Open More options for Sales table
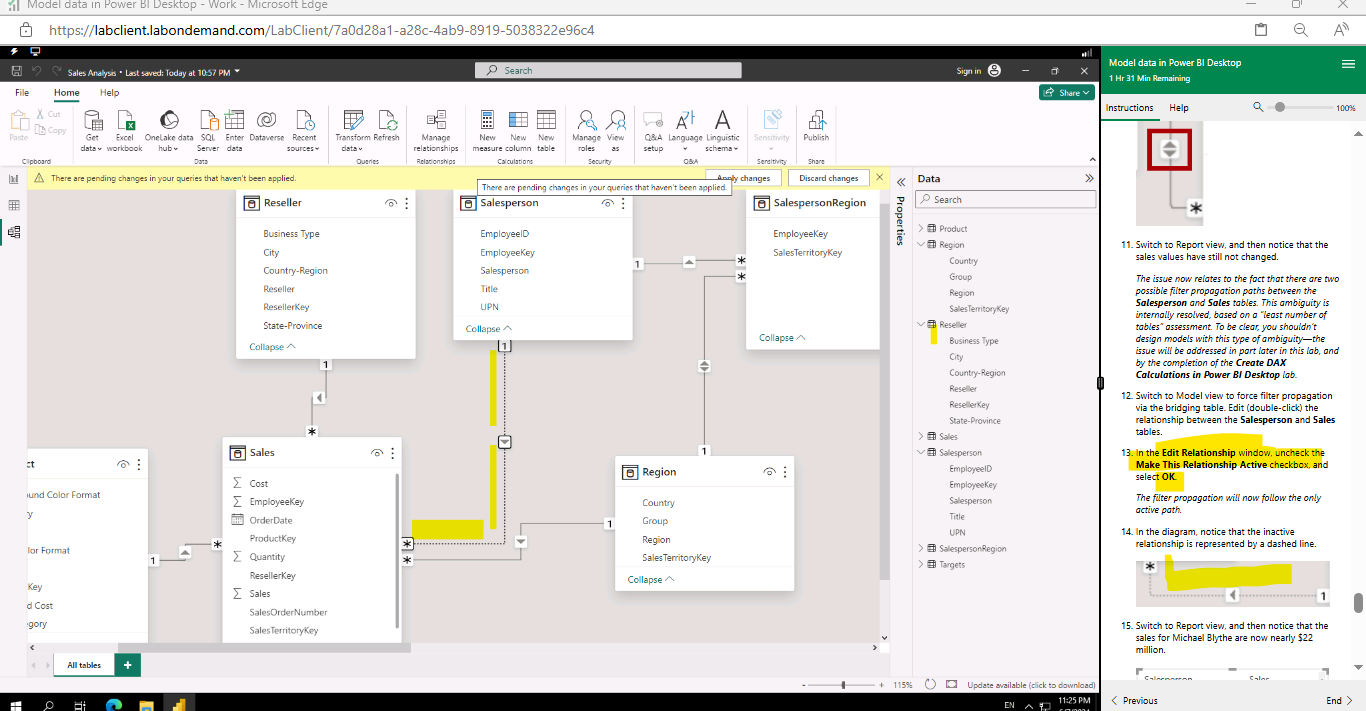1366x711 pixels. click(393, 453)
